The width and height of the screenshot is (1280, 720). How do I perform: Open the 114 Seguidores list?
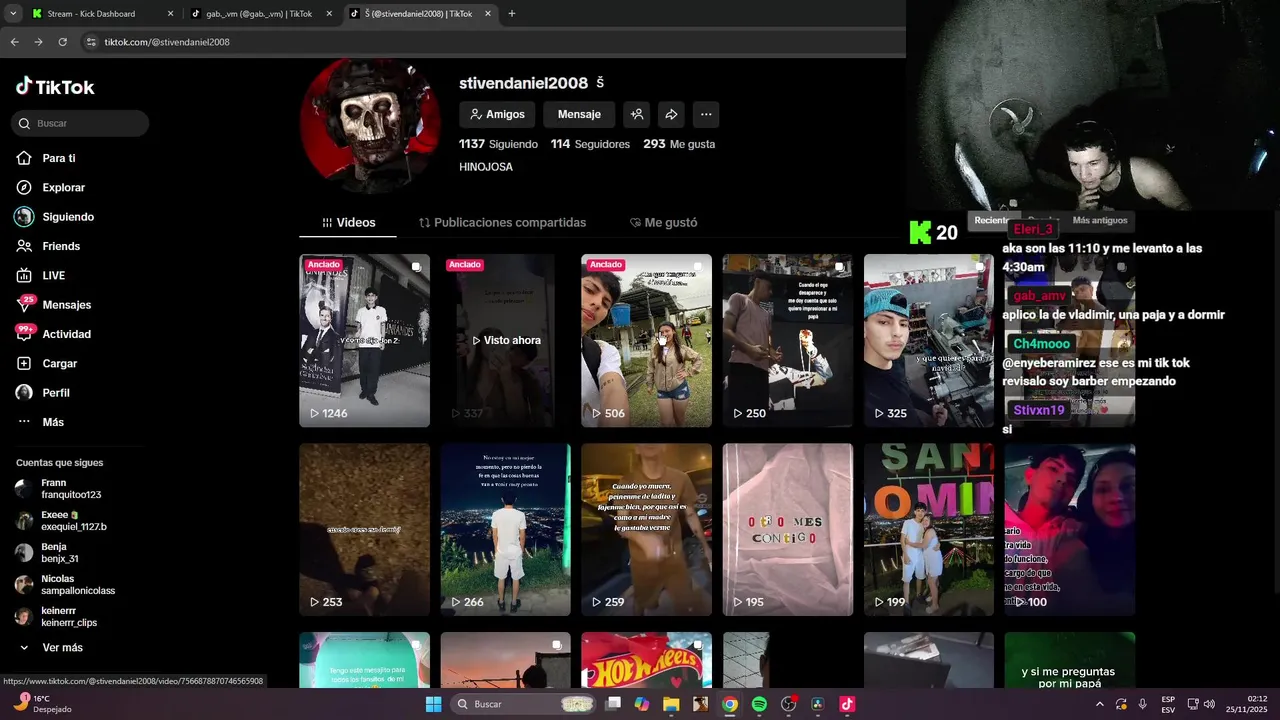pyautogui.click(x=590, y=144)
